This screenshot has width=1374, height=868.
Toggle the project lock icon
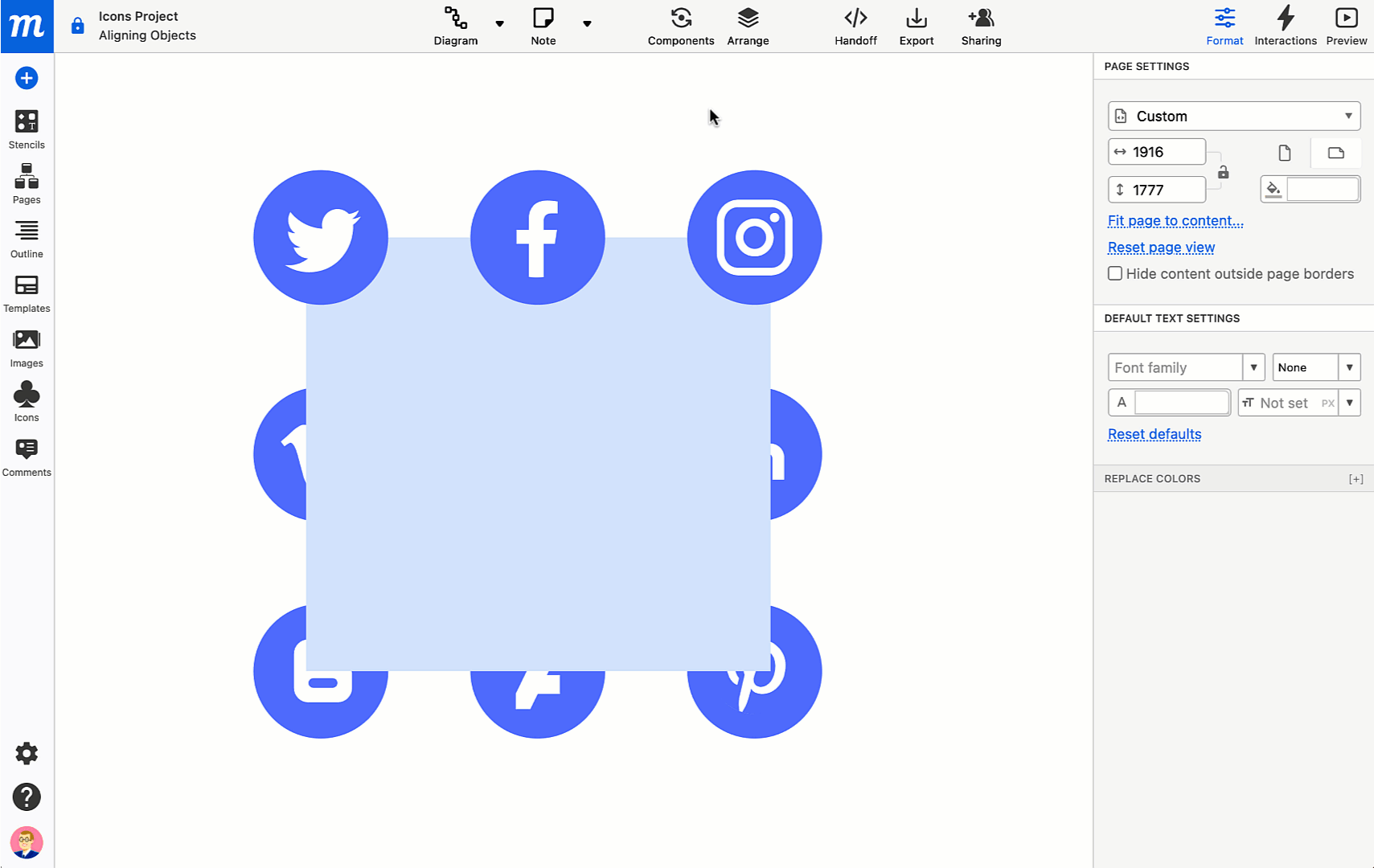point(77,25)
